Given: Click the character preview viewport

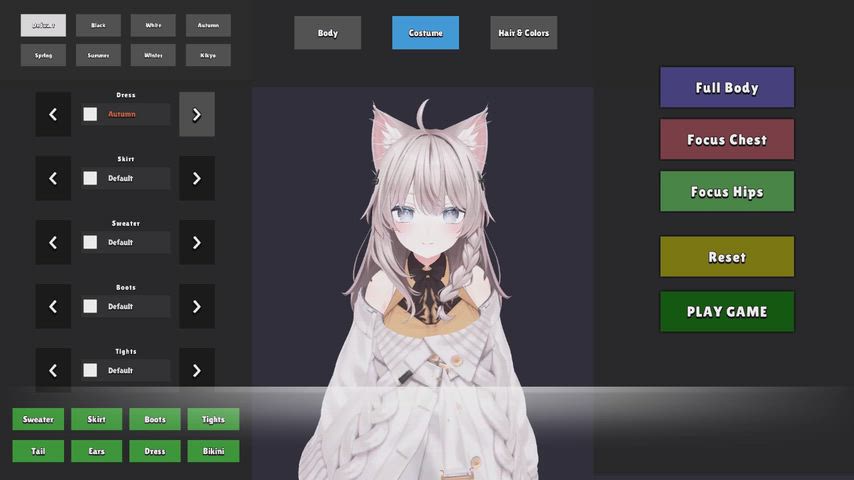Looking at the screenshot, I should click(423, 283).
